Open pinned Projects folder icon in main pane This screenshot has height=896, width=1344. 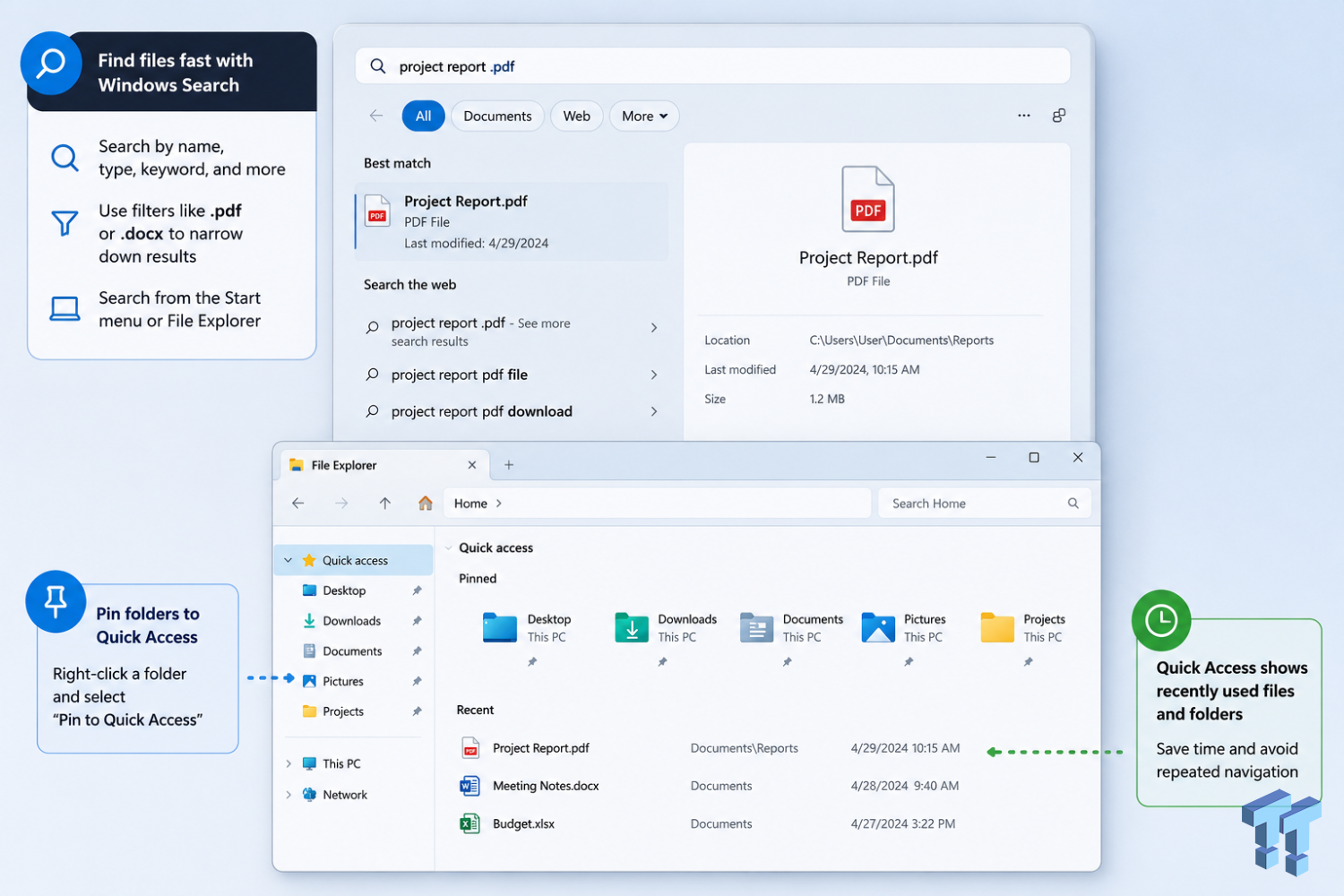click(x=997, y=628)
